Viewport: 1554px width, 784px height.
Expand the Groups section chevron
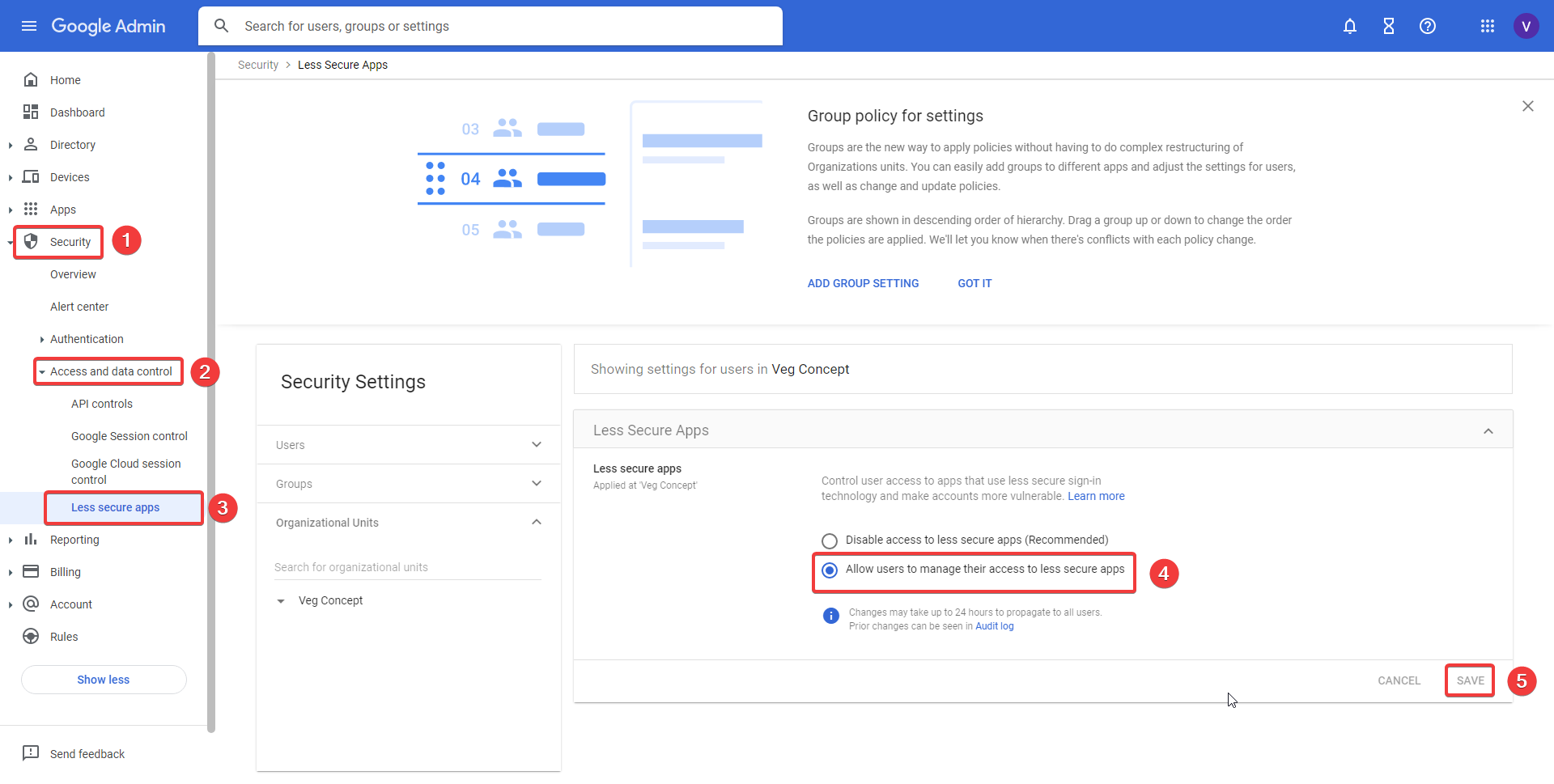[537, 483]
